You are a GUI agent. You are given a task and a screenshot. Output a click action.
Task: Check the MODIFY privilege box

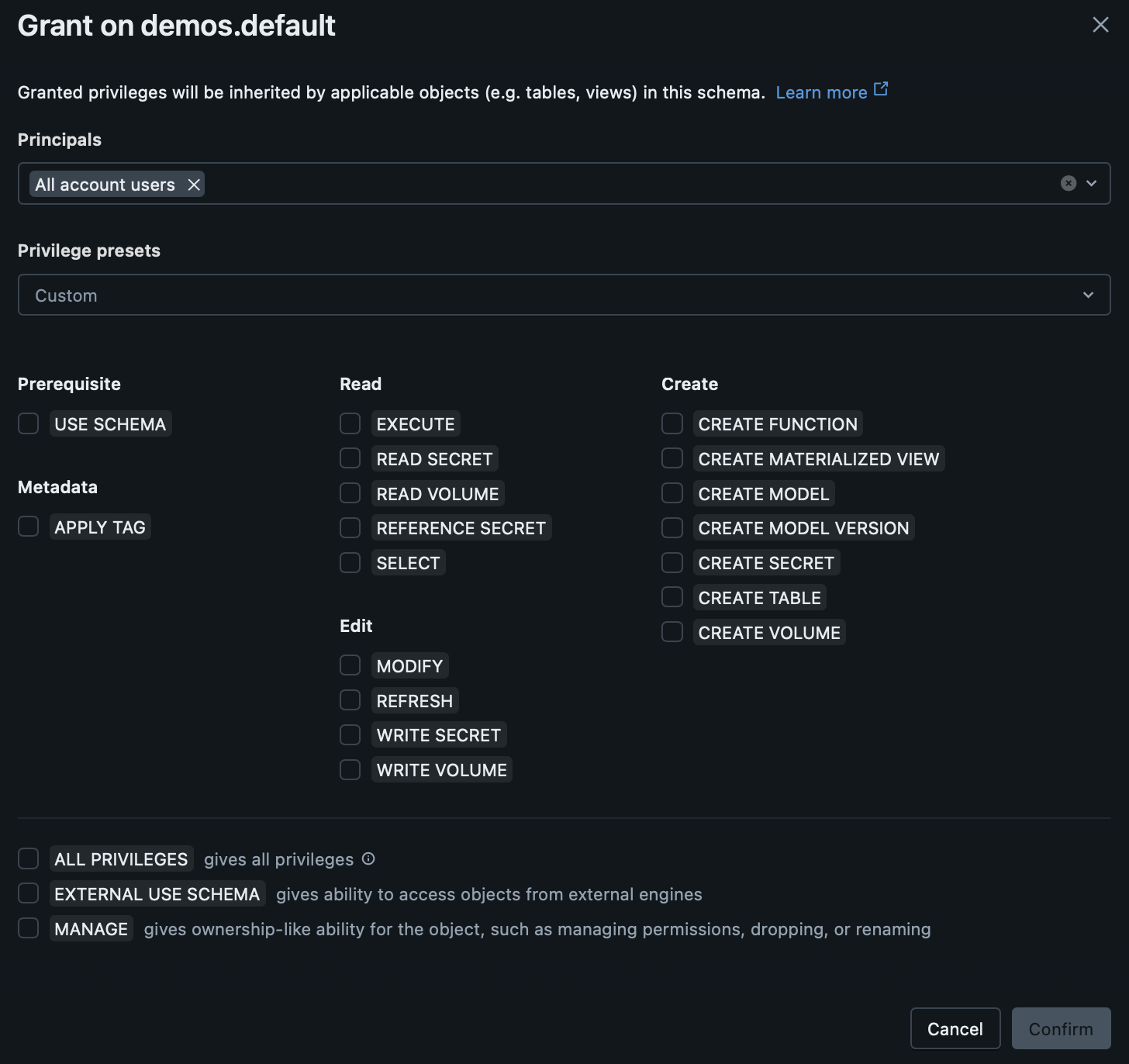(x=350, y=665)
